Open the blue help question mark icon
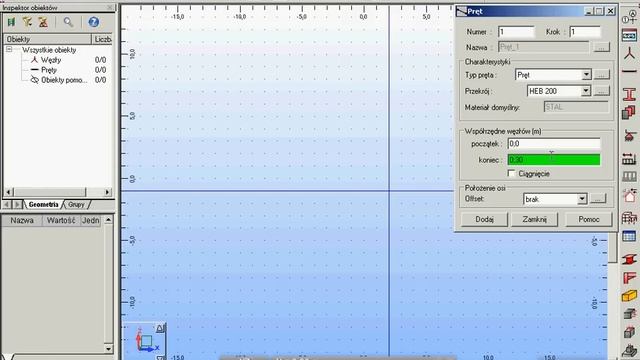Viewport: 640px width, 360px height. pyautogui.click(x=93, y=22)
